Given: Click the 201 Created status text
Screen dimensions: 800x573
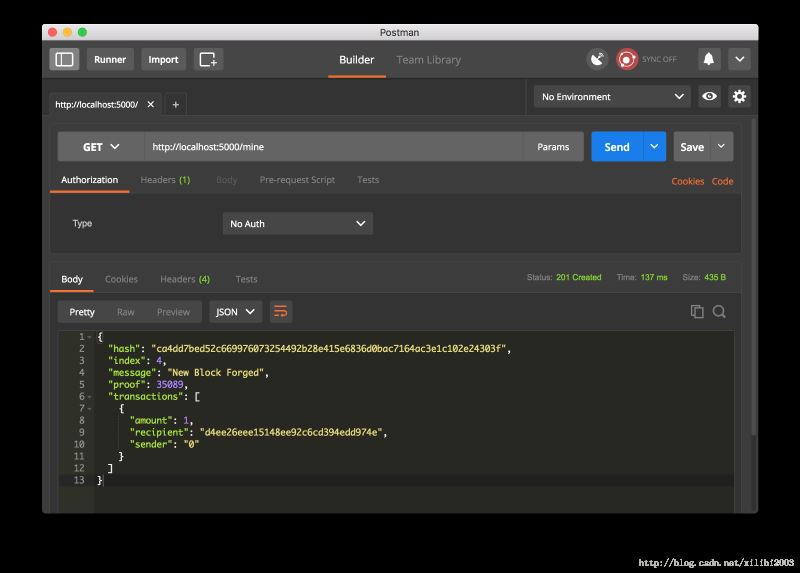Looking at the screenshot, I should pyautogui.click(x=579, y=277).
